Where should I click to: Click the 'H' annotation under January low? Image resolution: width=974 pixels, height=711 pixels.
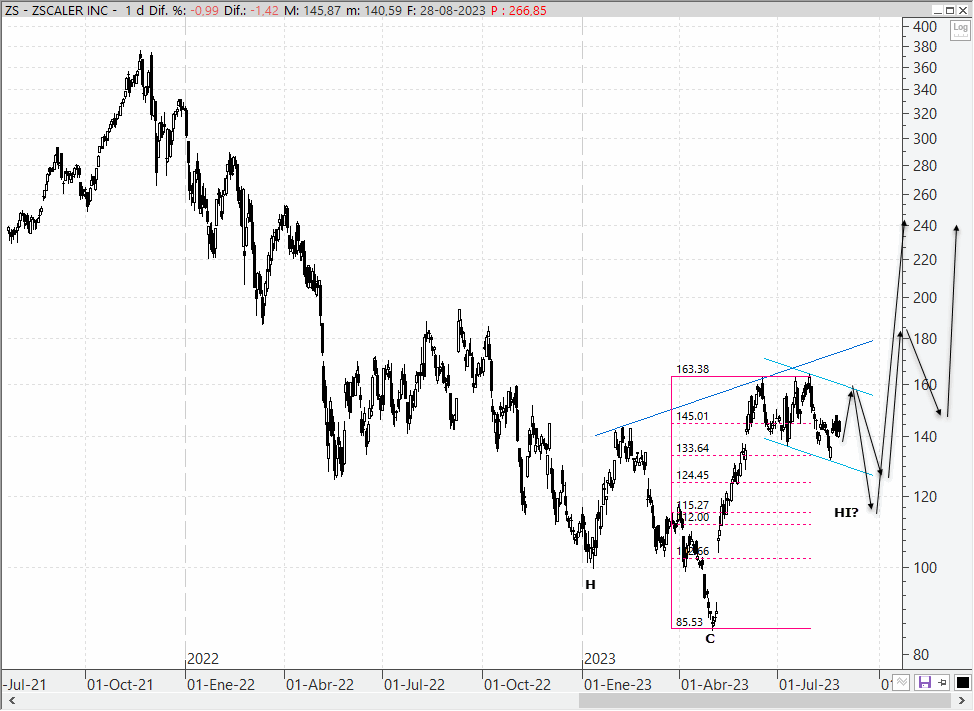(x=590, y=584)
